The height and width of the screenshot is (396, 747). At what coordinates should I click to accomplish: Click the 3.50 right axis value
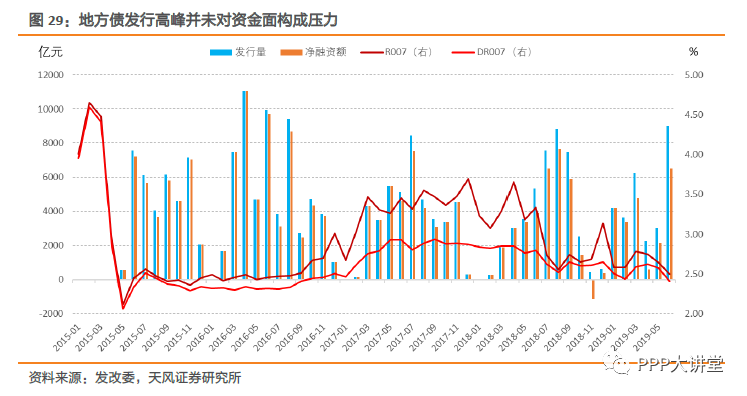pyautogui.click(x=694, y=194)
